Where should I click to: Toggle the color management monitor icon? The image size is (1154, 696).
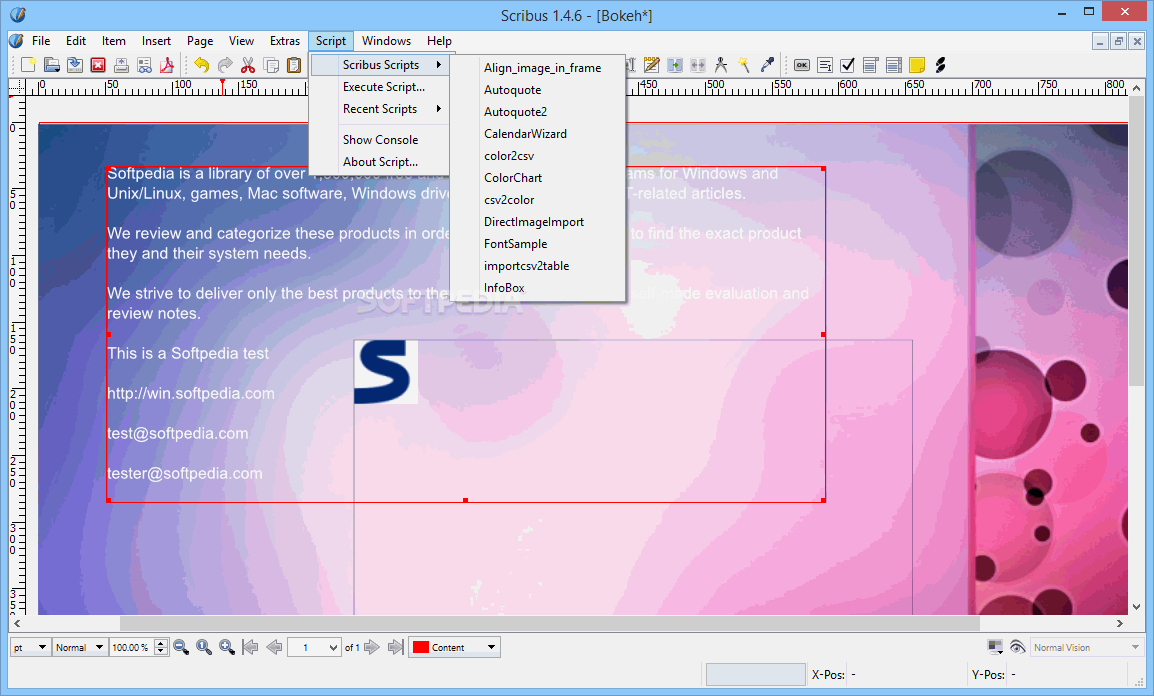(x=995, y=647)
